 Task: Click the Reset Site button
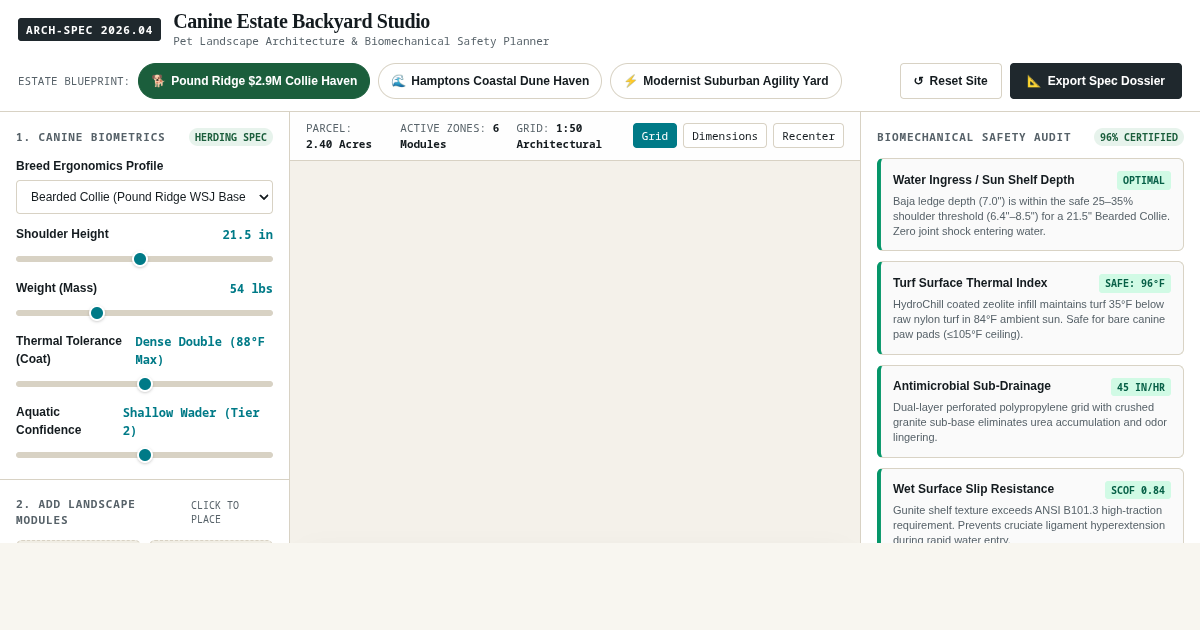point(951,81)
